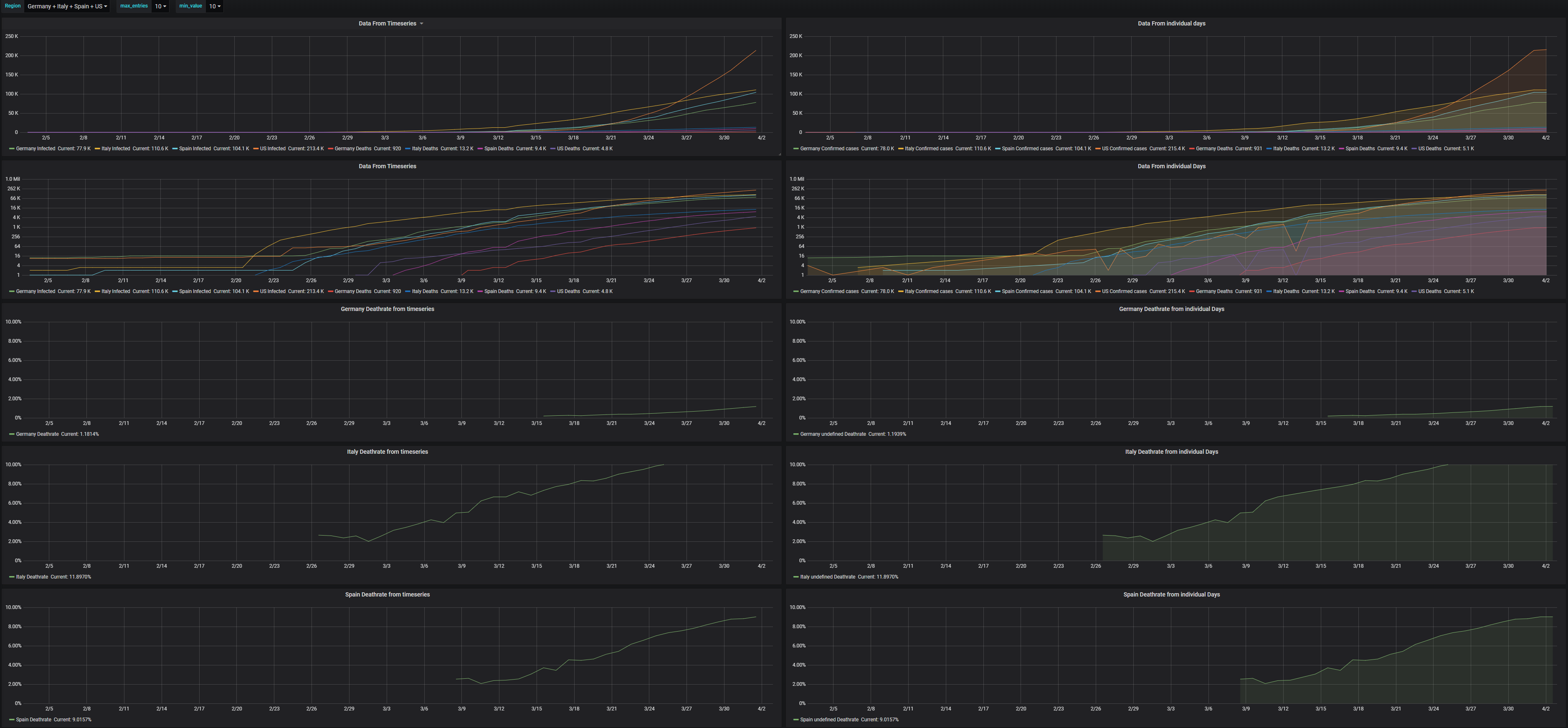
Task: Toggle Spain Confirmed cases in log-scale individual Days legend
Action: (x=1028, y=291)
